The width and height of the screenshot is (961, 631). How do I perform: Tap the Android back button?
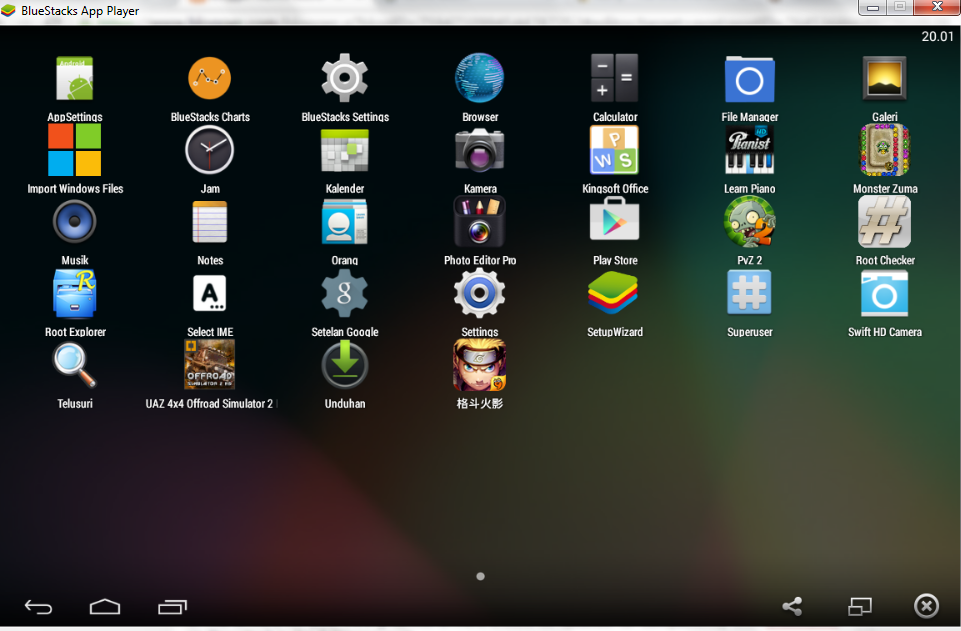click(38, 607)
